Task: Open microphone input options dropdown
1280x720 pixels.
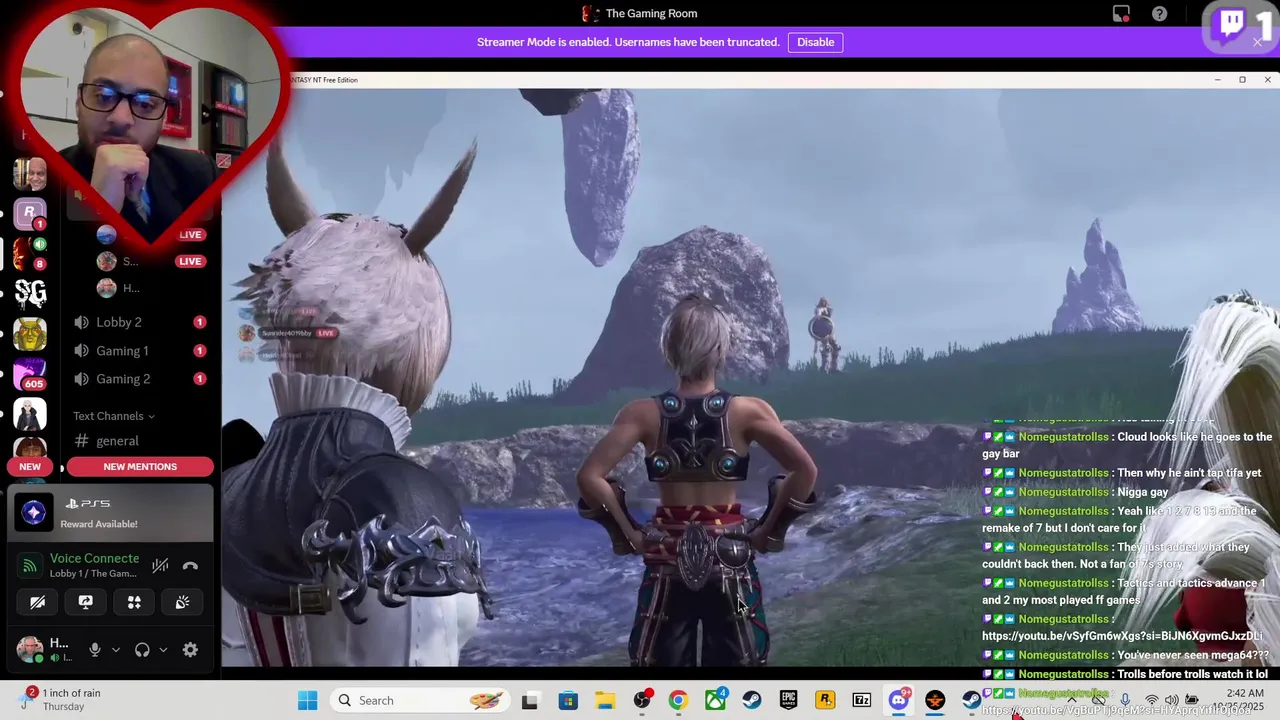Action: (115, 650)
